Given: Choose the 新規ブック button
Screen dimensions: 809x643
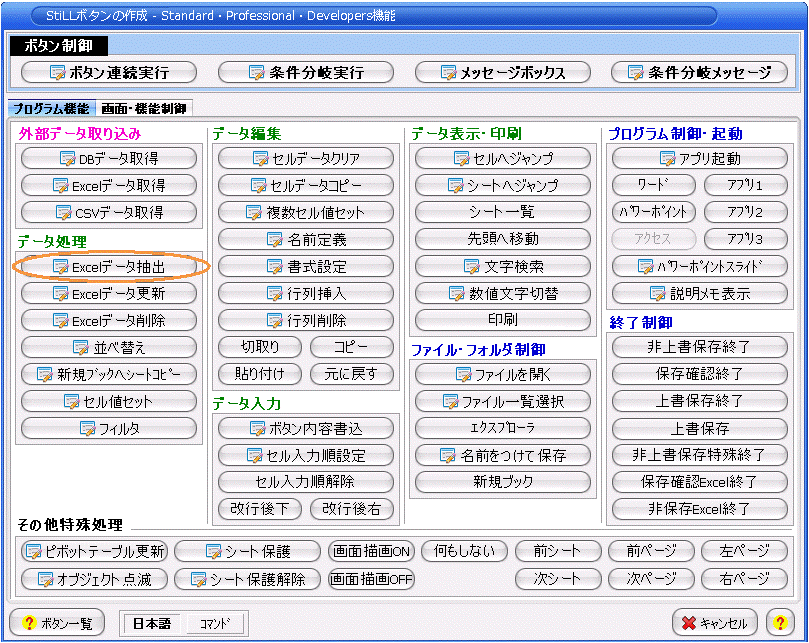Looking at the screenshot, I should (503, 482).
